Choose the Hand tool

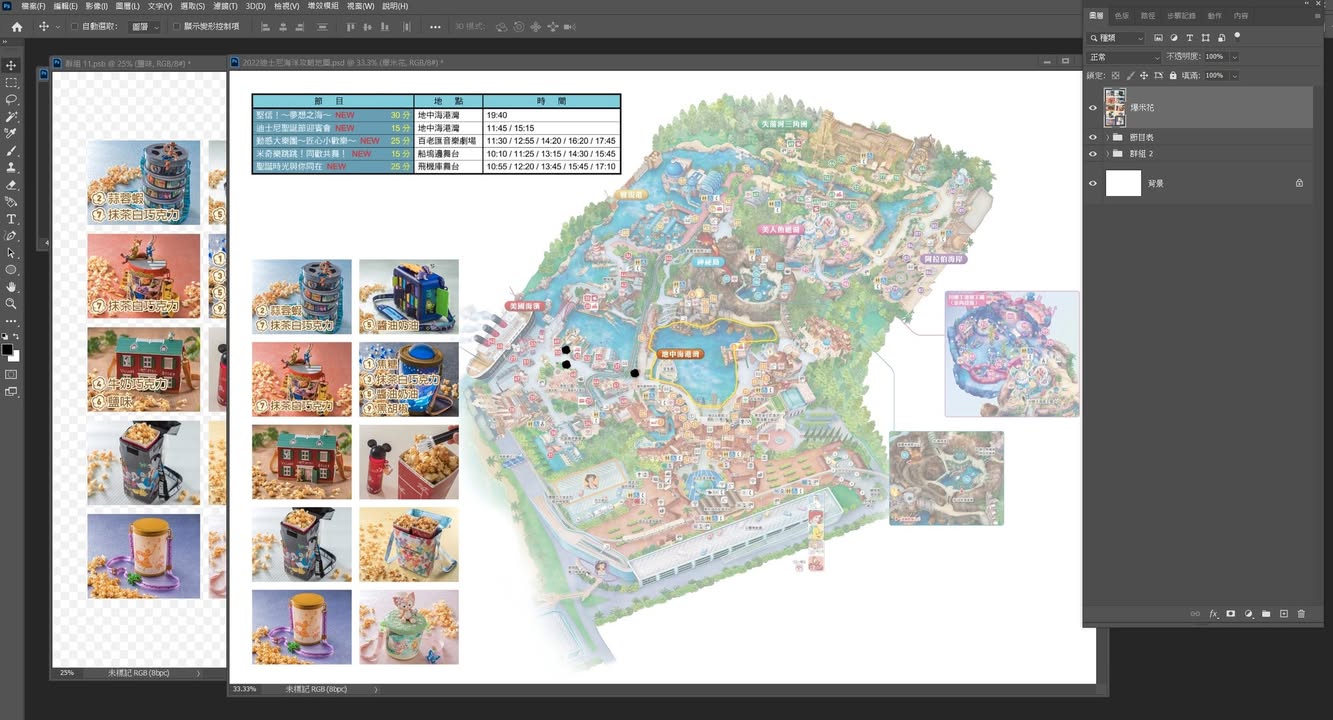click(12, 287)
